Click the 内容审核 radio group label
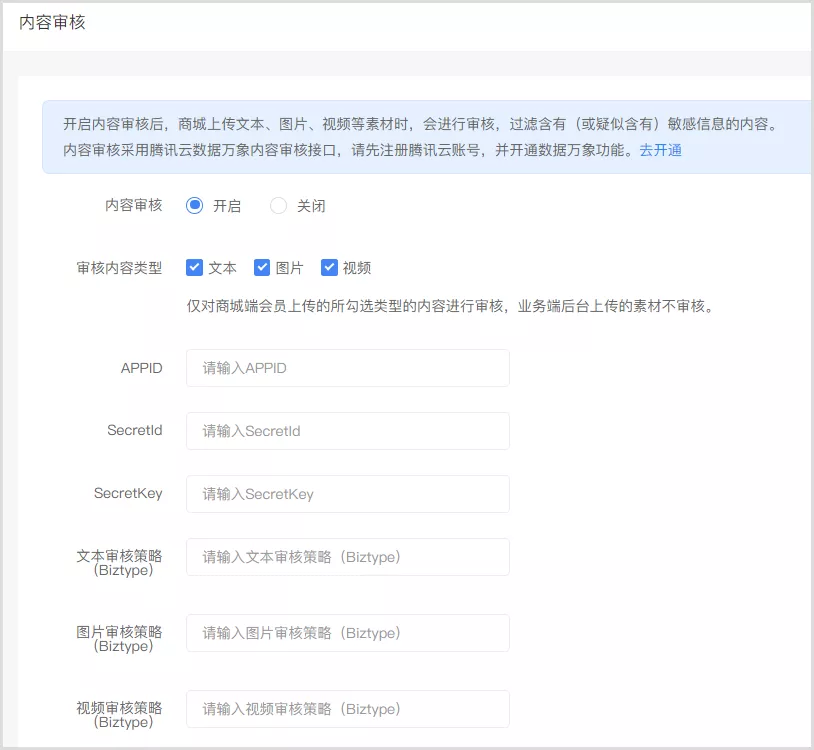The image size is (814, 750). (134, 206)
